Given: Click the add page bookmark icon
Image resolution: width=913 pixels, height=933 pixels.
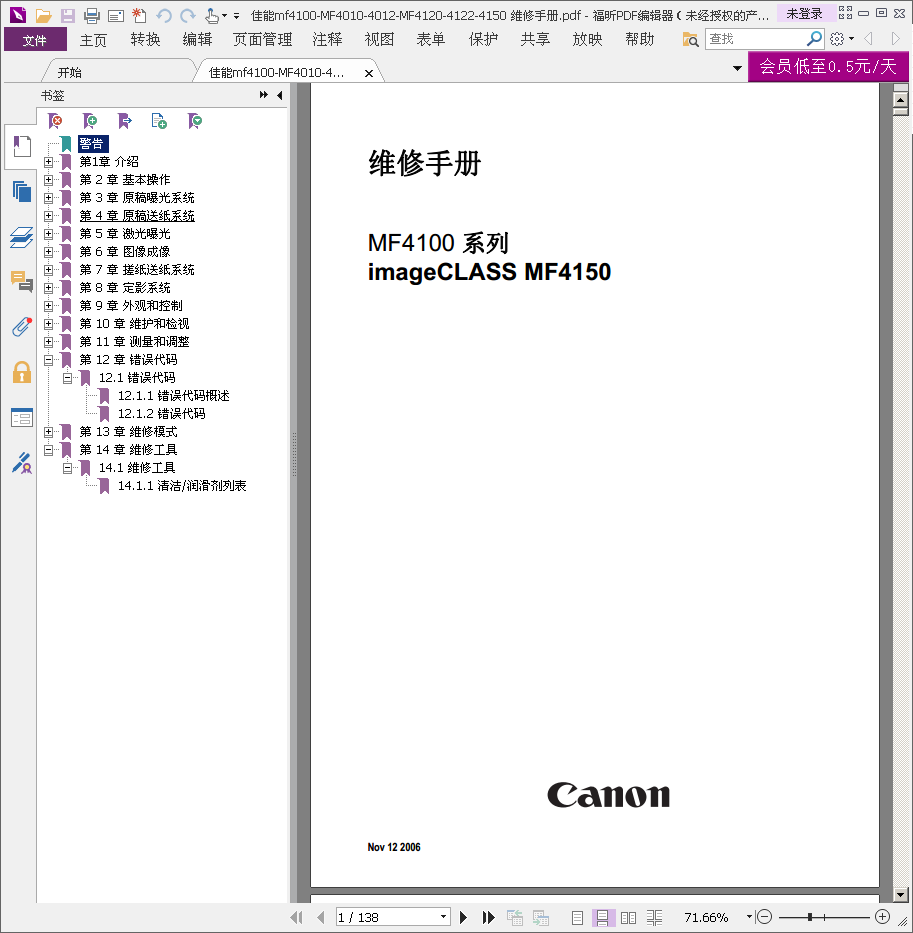Looking at the screenshot, I should point(159,121).
